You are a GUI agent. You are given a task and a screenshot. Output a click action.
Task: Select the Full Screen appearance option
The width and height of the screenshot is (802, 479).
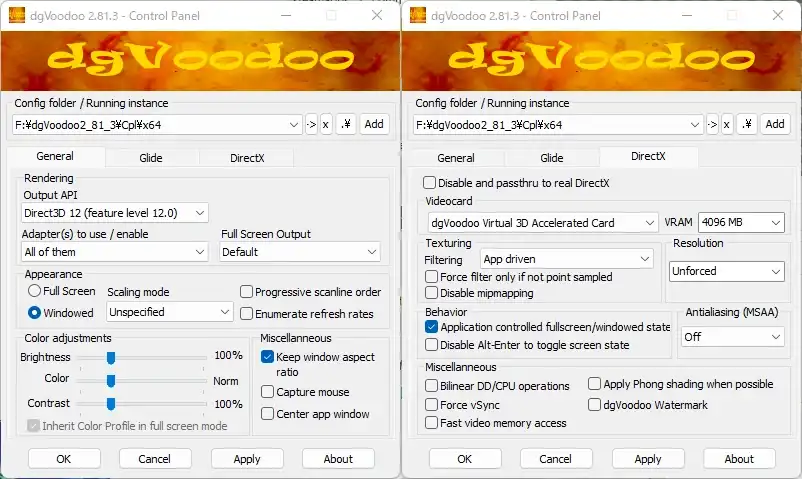(34, 291)
